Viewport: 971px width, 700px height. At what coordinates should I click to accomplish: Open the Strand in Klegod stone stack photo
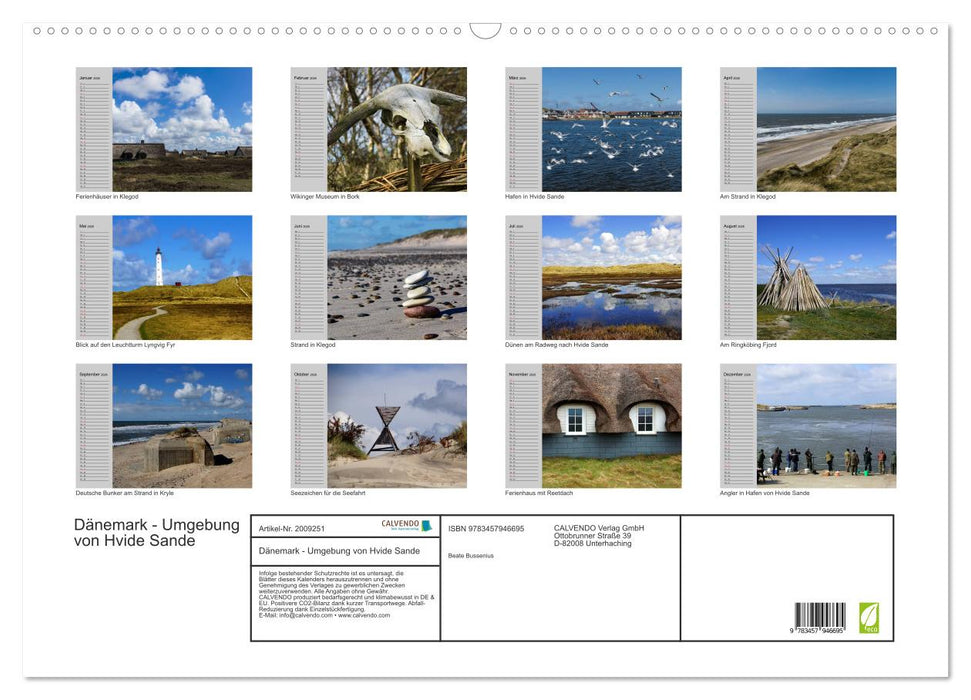pos(400,275)
